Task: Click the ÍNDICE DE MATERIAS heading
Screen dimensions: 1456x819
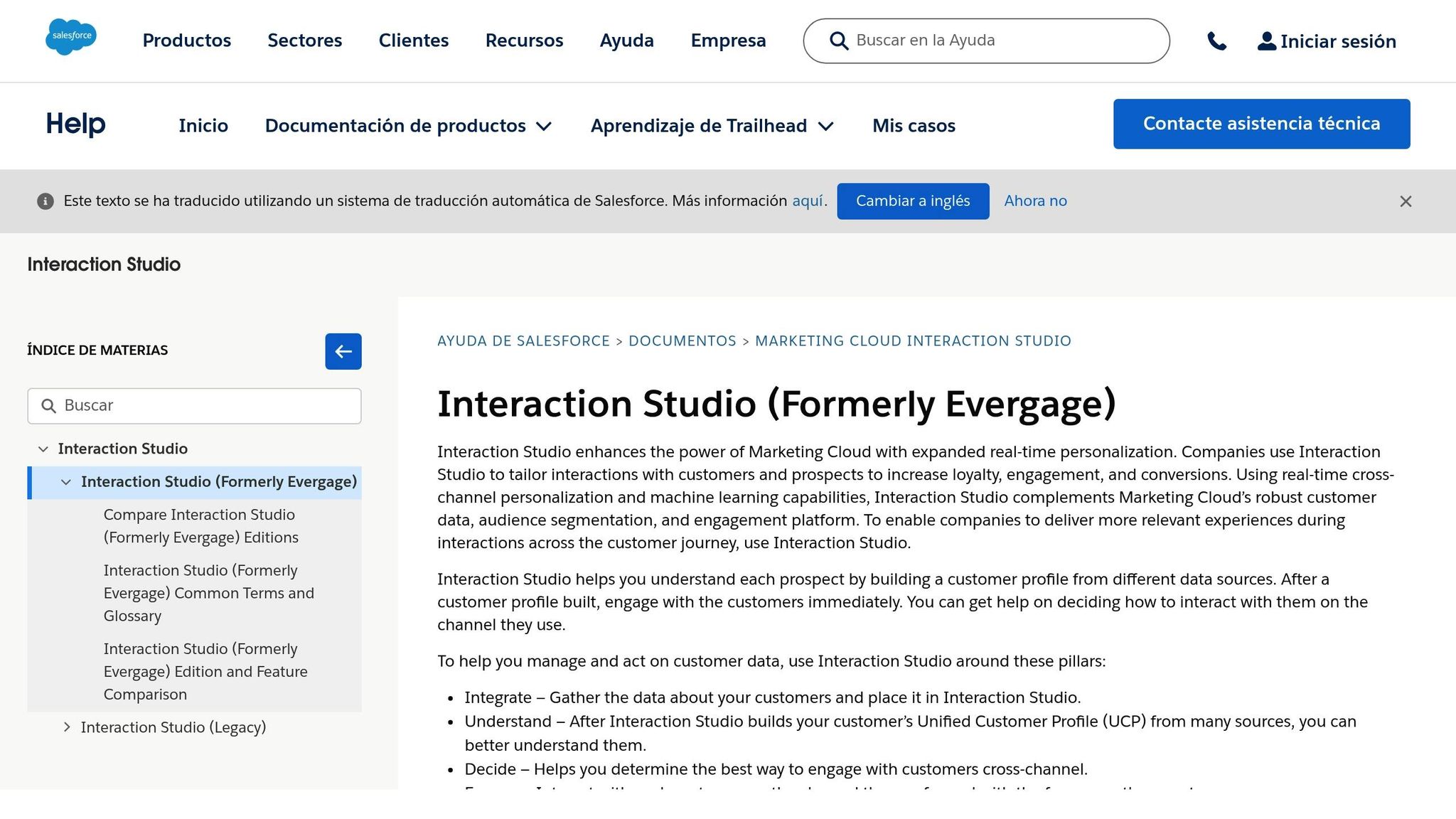Action: click(97, 350)
